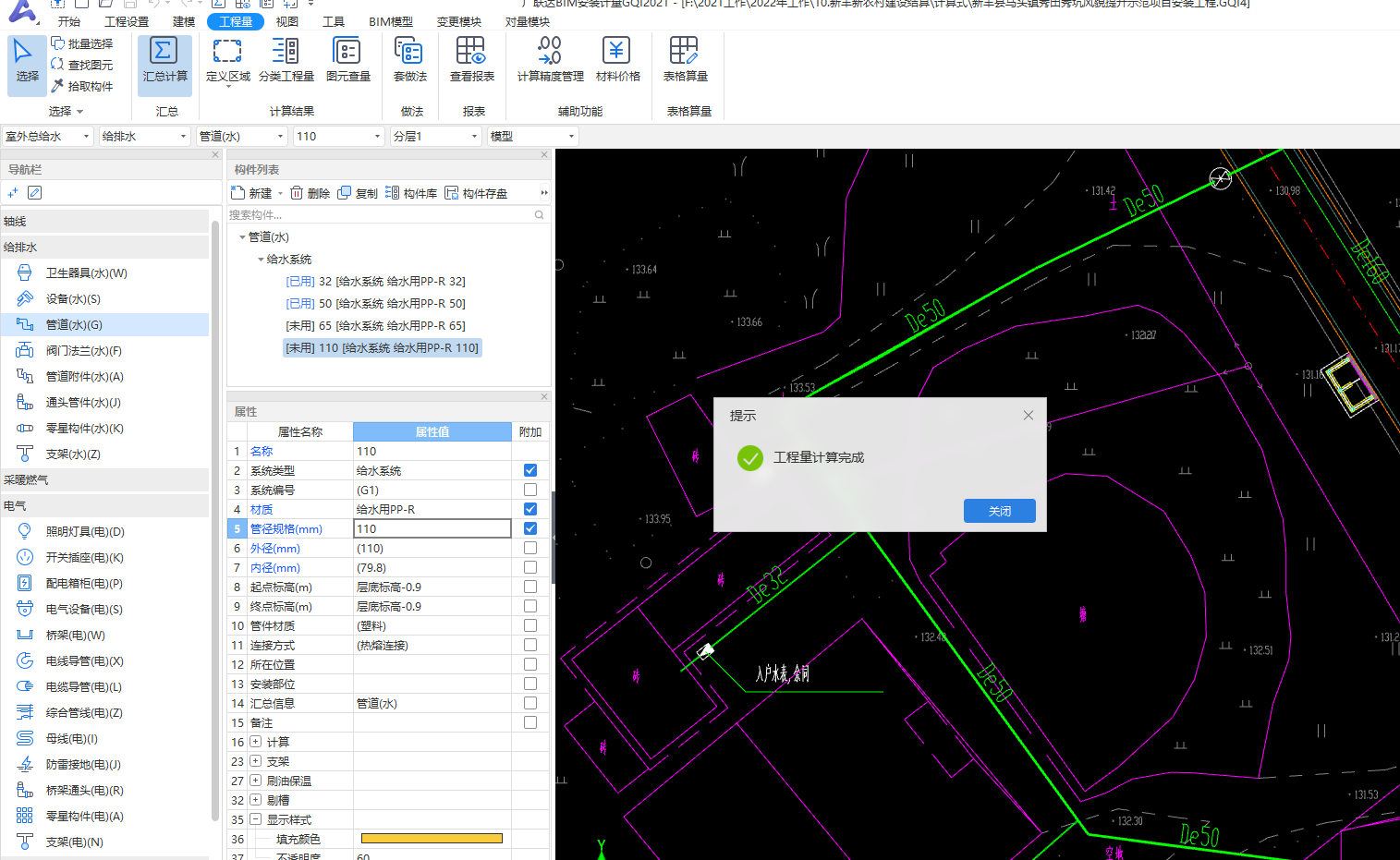Click 查找图元 tool
Viewport: 1400px width, 860px height.
(x=81, y=65)
